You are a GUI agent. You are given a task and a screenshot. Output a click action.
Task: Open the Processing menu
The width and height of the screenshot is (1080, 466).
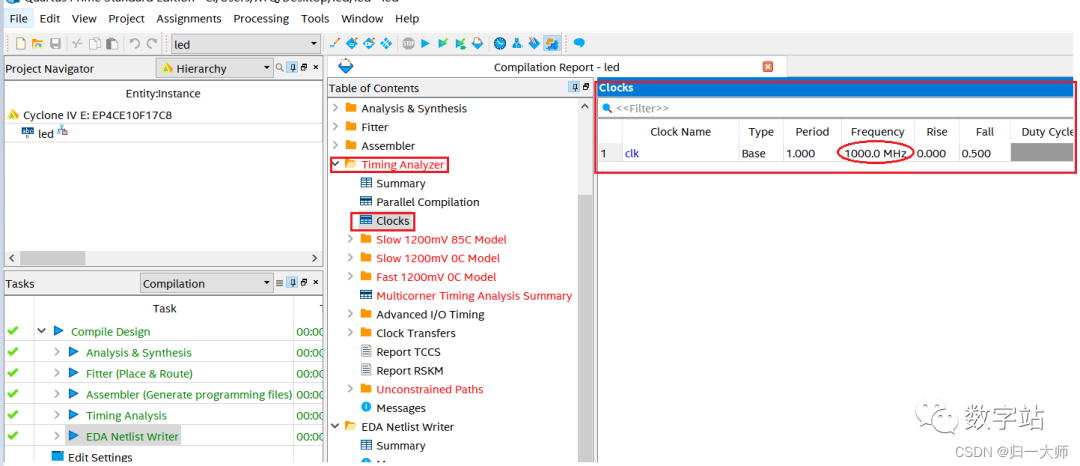click(x=261, y=19)
